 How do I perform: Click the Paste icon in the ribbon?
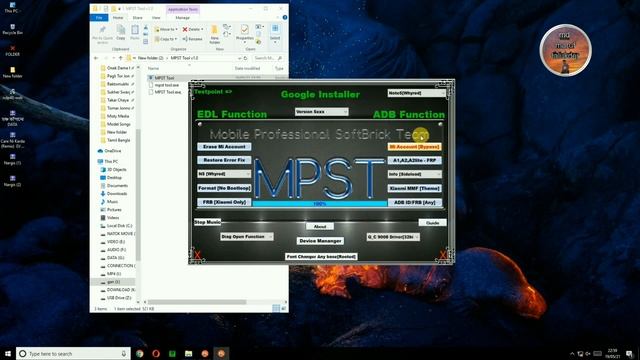(135, 33)
